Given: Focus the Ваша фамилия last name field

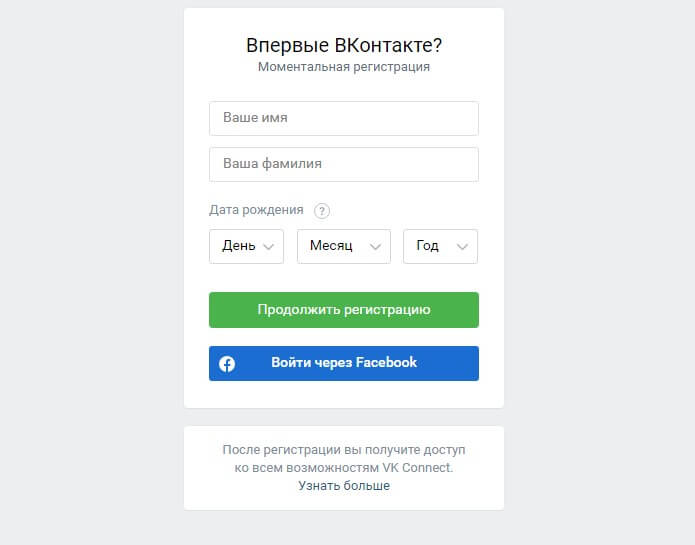Looking at the screenshot, I should point(344,164).
